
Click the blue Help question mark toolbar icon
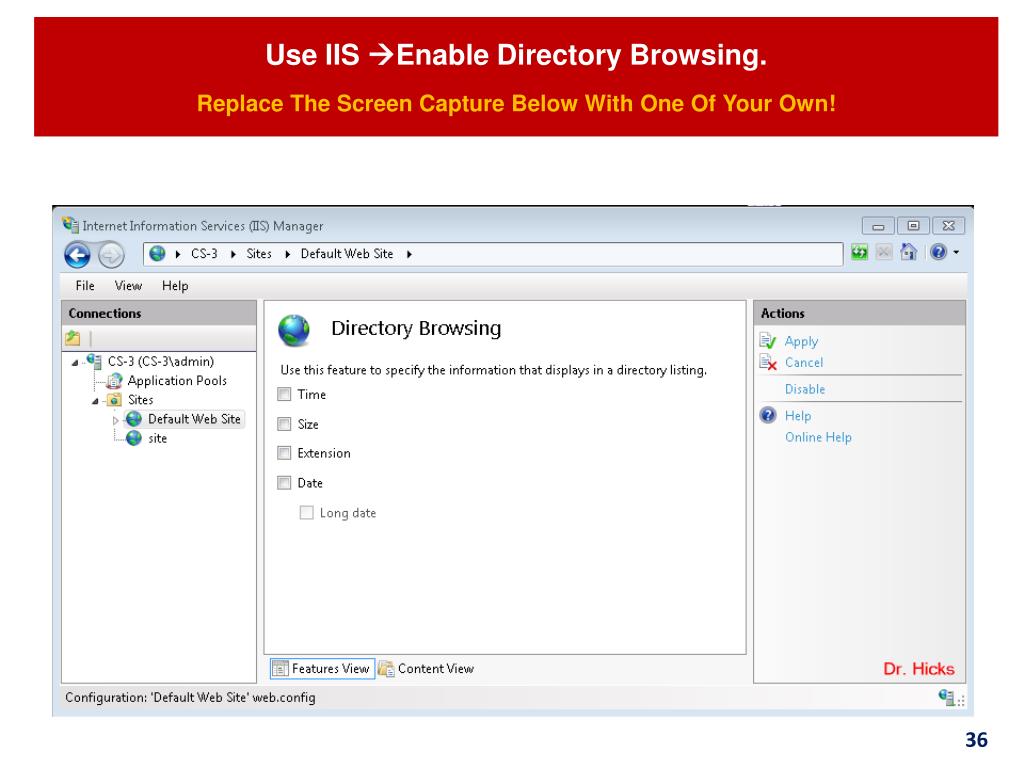click(x=938, y=252)
